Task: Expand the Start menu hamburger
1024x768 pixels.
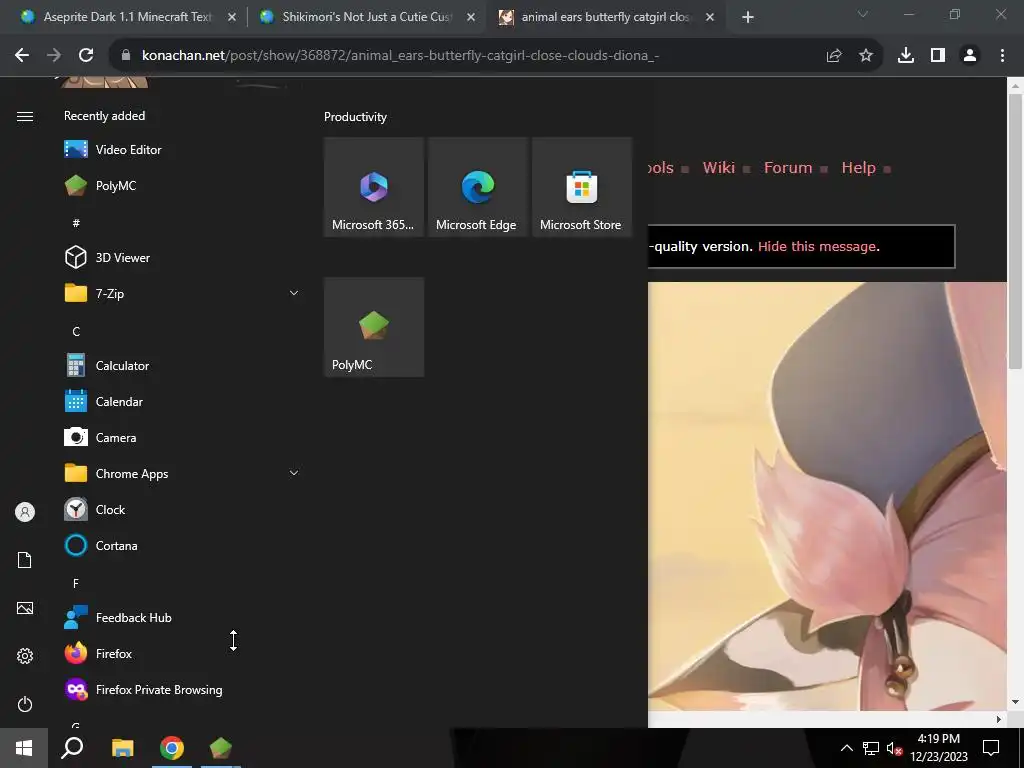Action: click(25, 116)
